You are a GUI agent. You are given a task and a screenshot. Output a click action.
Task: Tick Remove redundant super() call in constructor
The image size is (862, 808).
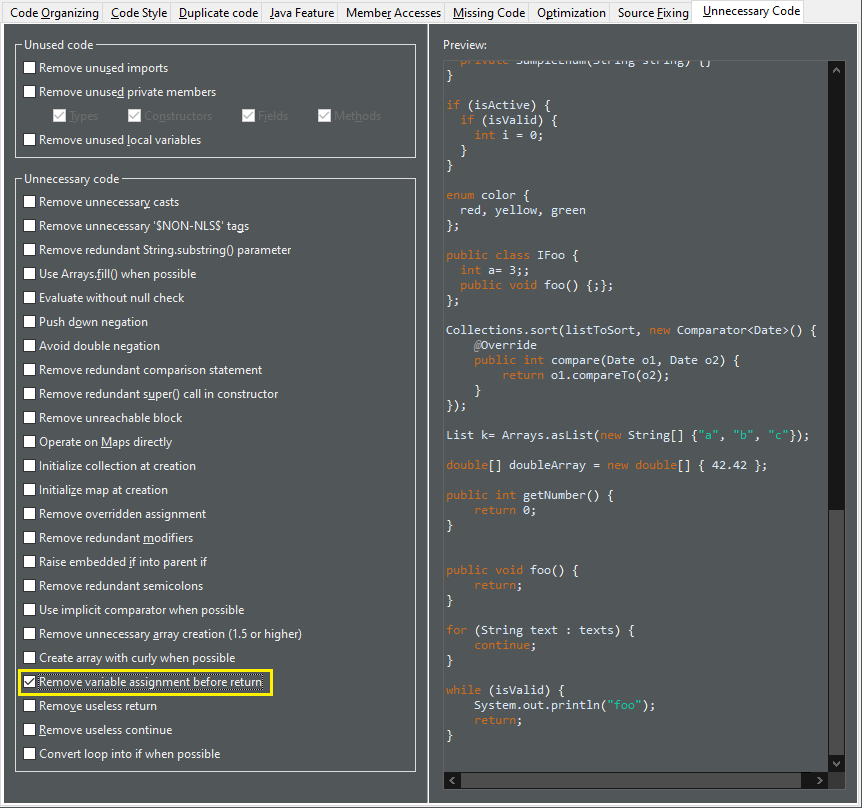[x=30, y=394]
